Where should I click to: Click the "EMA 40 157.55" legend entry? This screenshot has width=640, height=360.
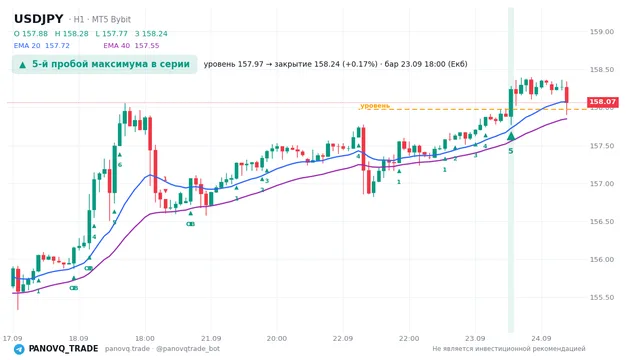(x=131, y=46)
